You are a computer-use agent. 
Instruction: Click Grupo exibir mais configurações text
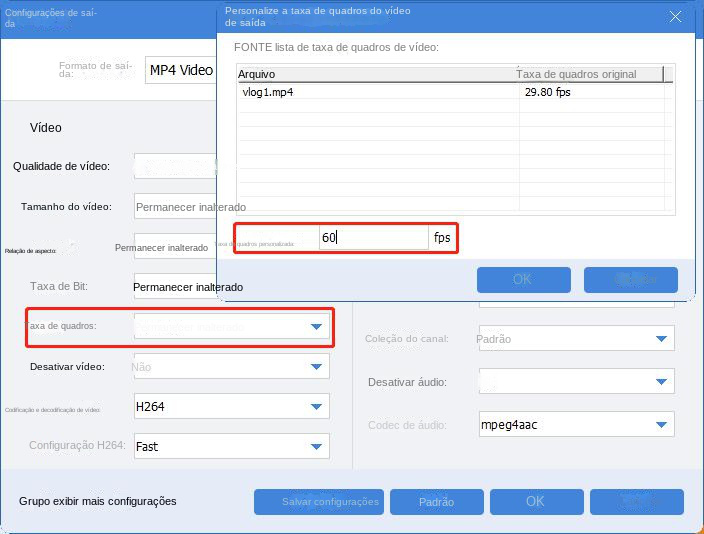(97, 501)
